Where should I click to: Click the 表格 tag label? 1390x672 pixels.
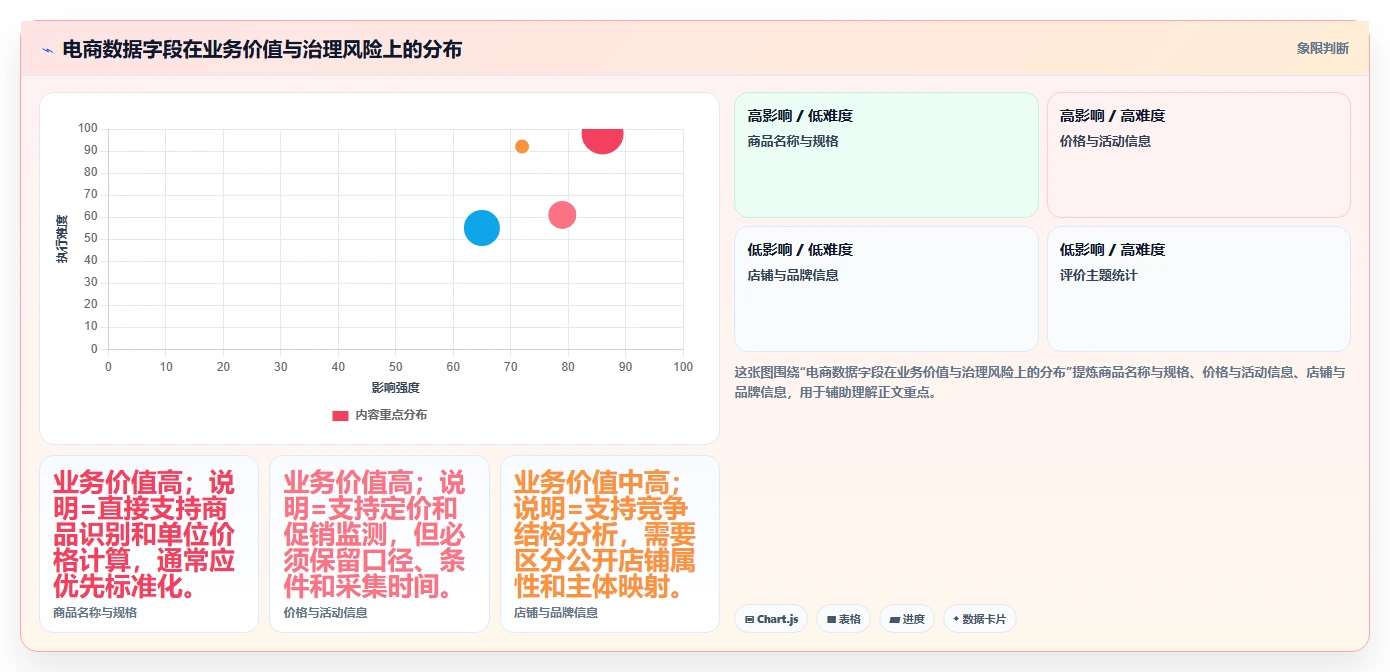point(850,620)
